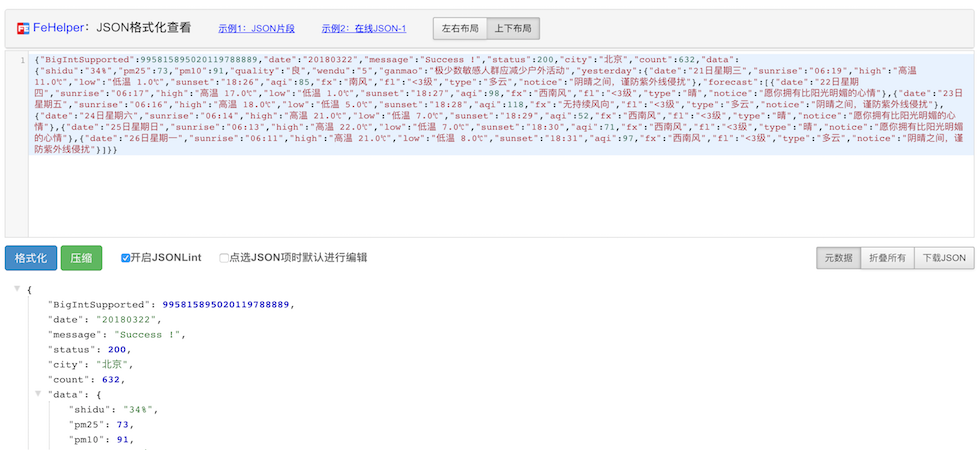Click the "message" value Success !
980x450 pixels.
tap(149, 334)
